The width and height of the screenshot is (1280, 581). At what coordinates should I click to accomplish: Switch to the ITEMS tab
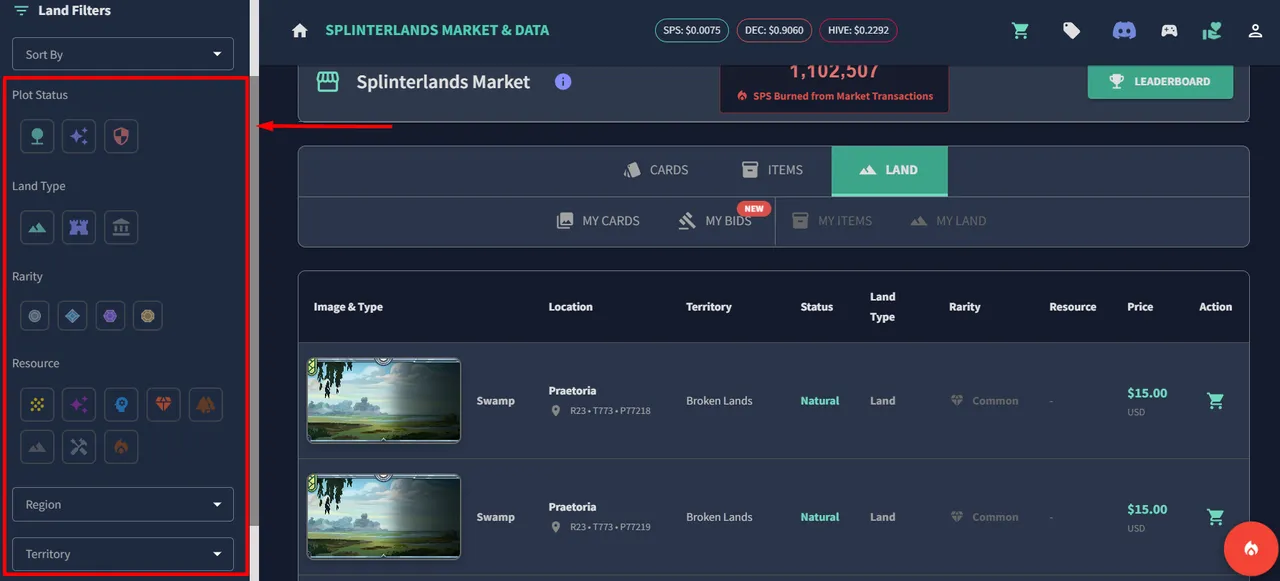pyautogui.click(x=772, y=170)
